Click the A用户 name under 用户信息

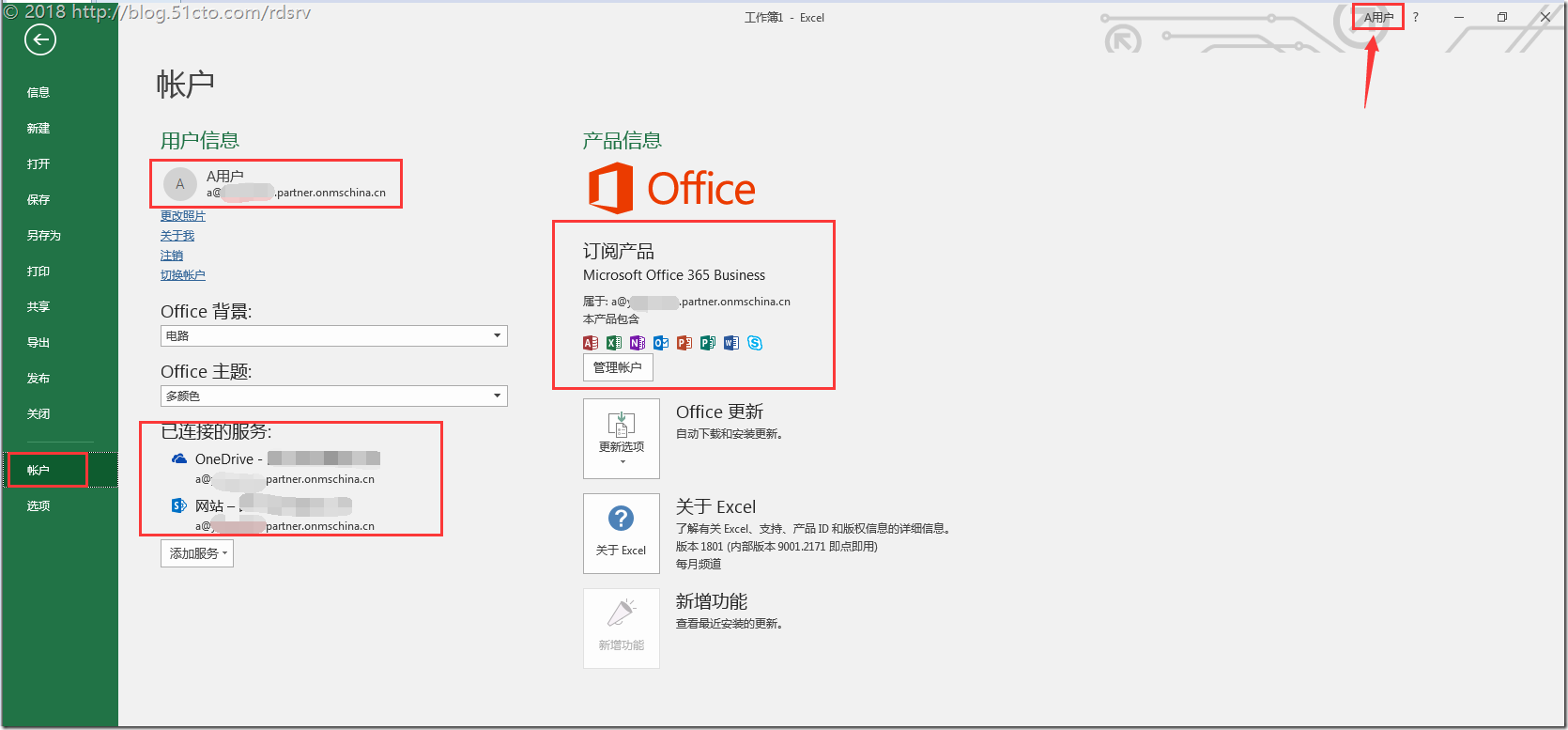225,176
